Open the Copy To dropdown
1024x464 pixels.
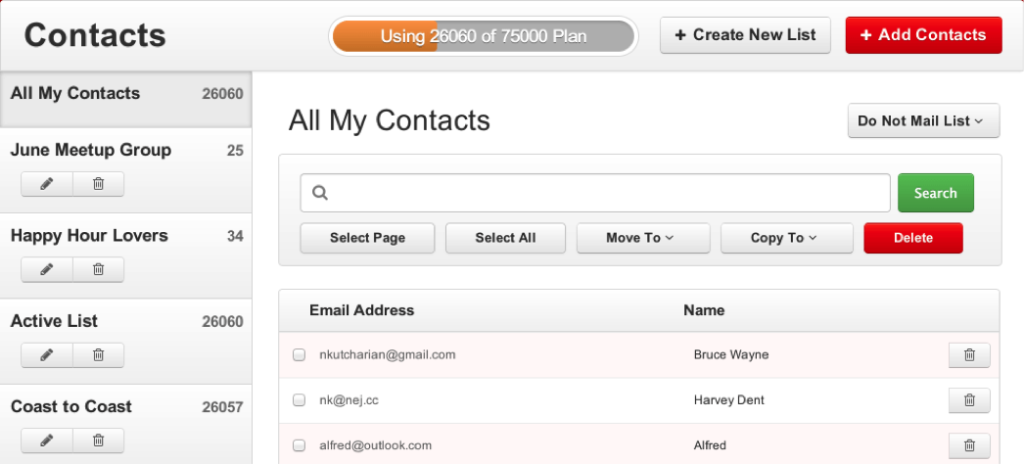coord(786,238)
